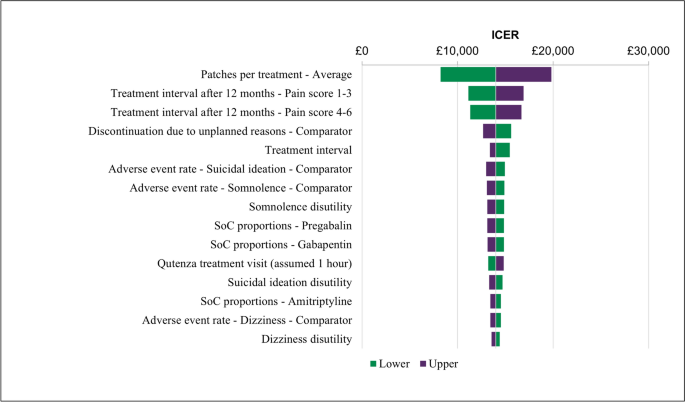Select green bar for Patches per treatment
The height and width of the screenshot is (402, 685).
[x=467, y=74]
